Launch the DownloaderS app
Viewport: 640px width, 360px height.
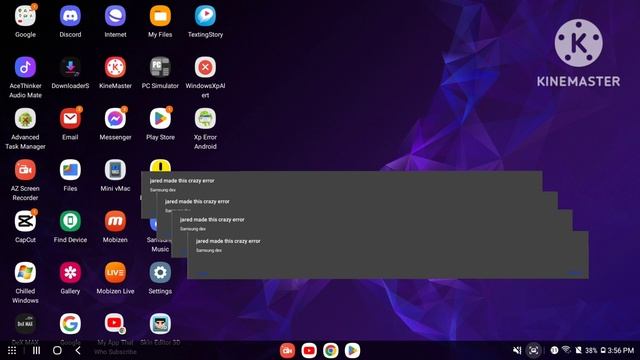click(70, 67)
